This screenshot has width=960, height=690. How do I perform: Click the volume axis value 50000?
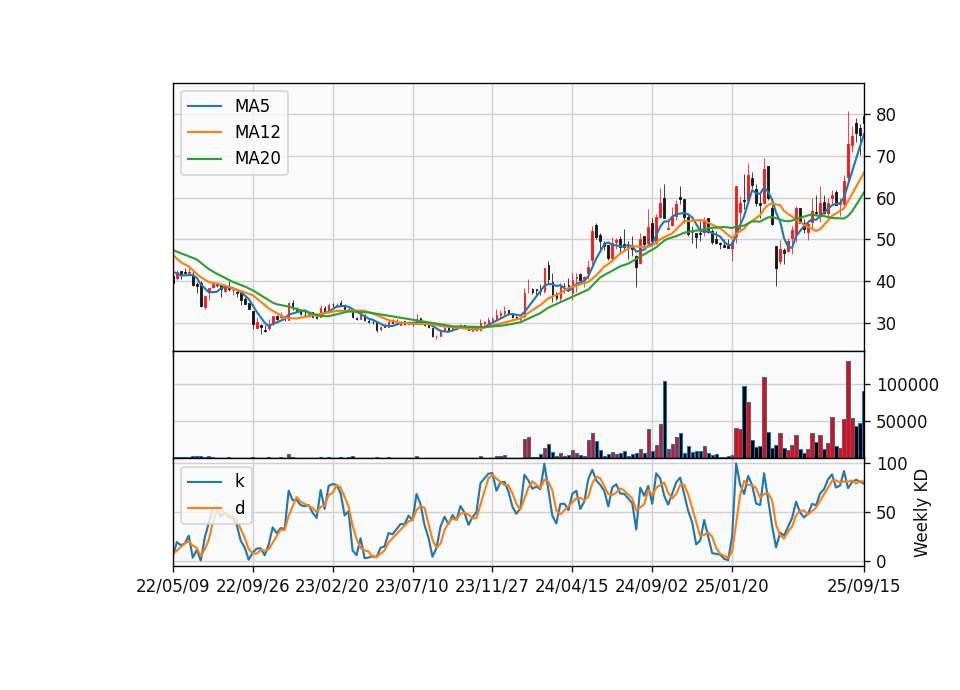pos(902,422)
